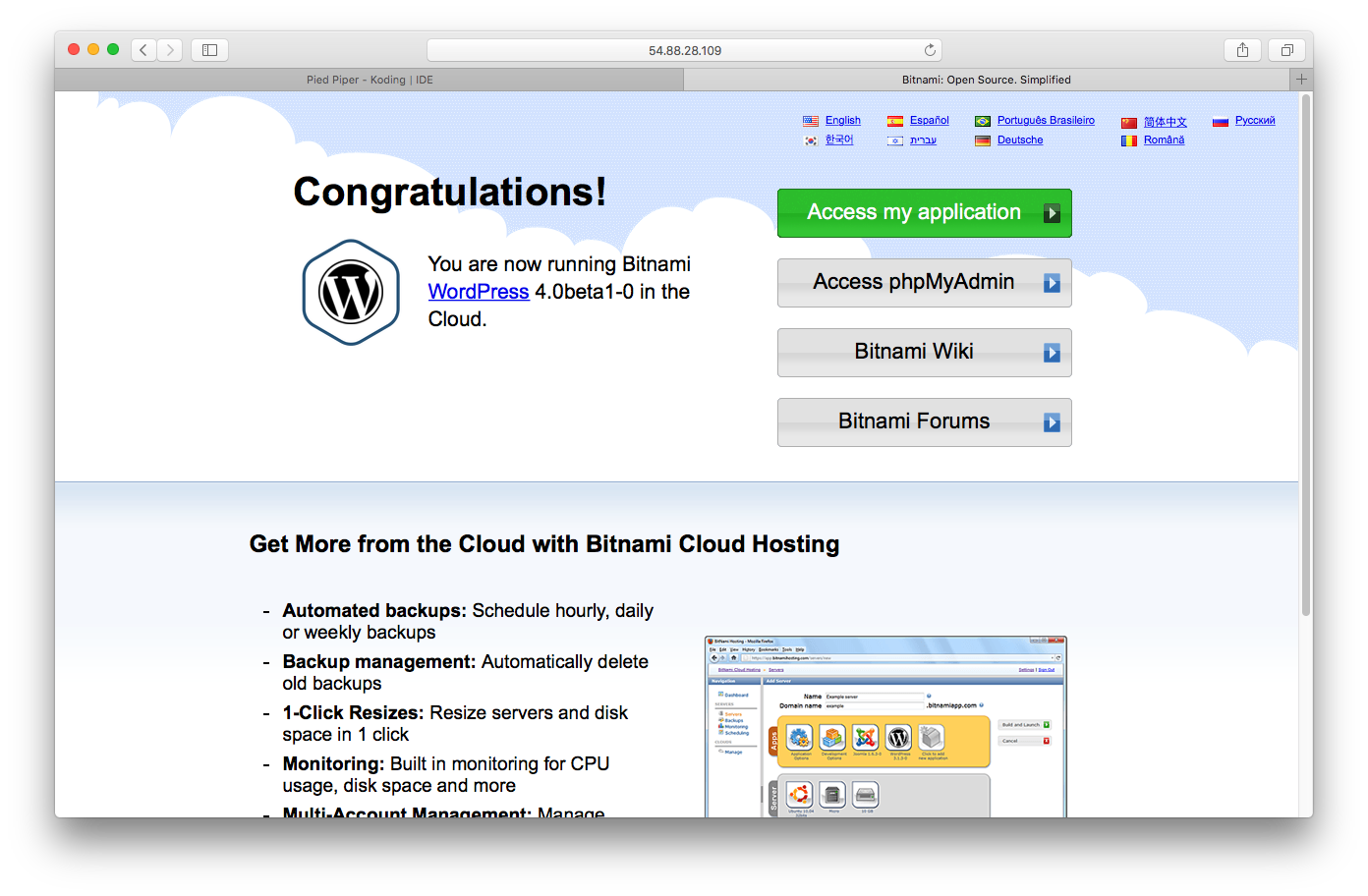Switch language to Hebrew עברית

pyautogui.click(x=923, y=140)
